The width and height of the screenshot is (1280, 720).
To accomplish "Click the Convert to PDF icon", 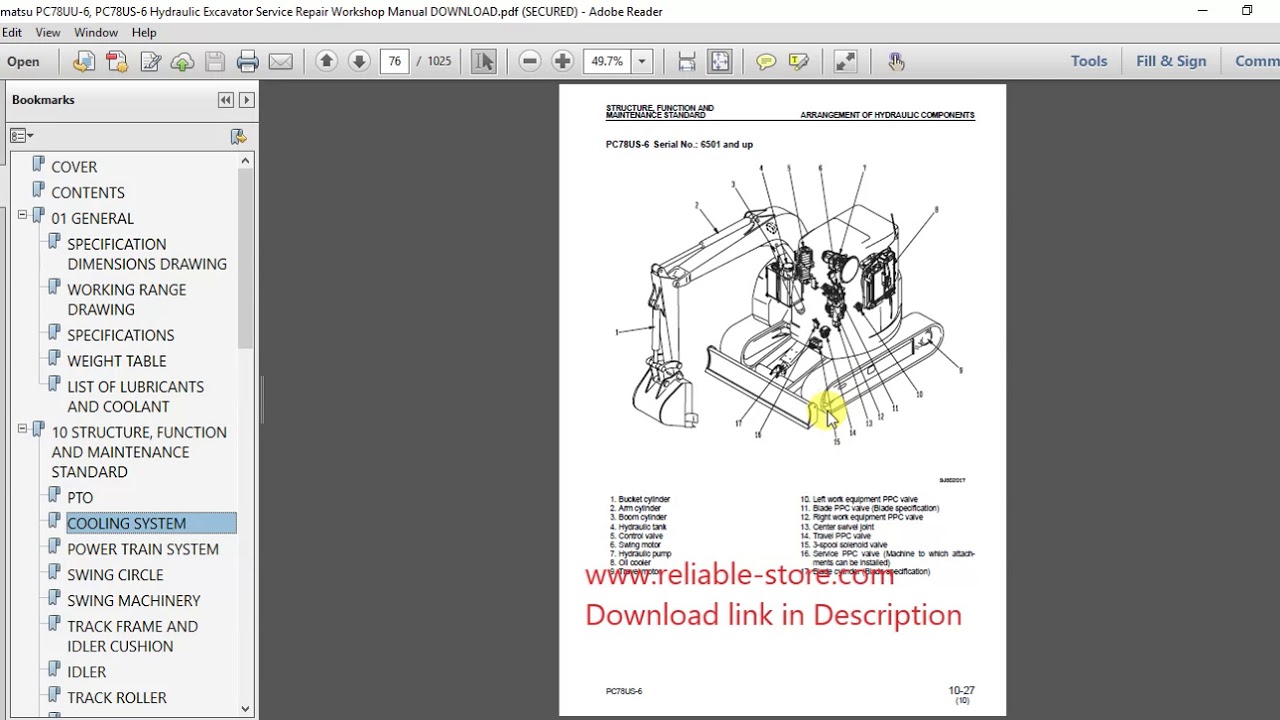I will (x=117, y=61).
